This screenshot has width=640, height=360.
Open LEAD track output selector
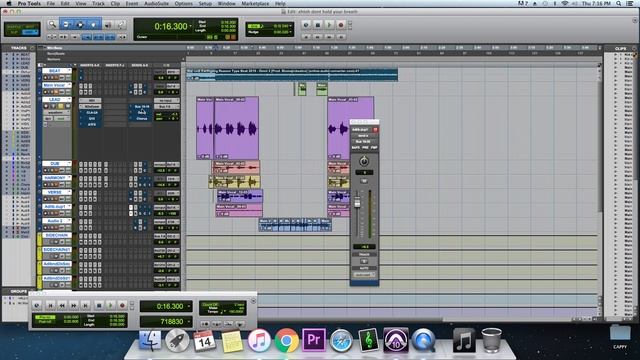click(166, 106)
